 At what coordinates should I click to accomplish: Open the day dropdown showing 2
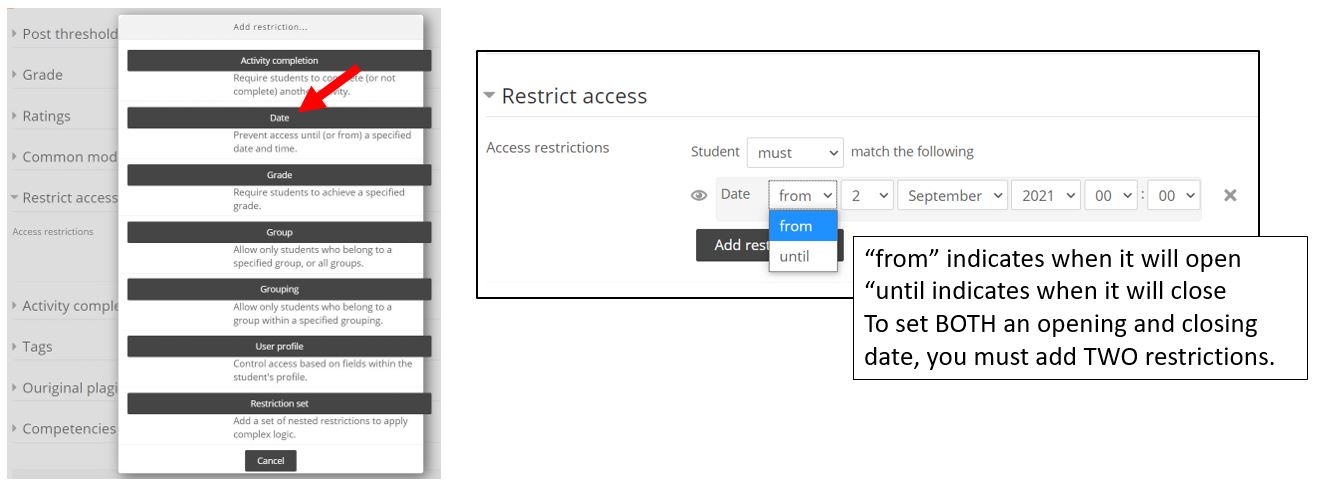pos(867,195)
